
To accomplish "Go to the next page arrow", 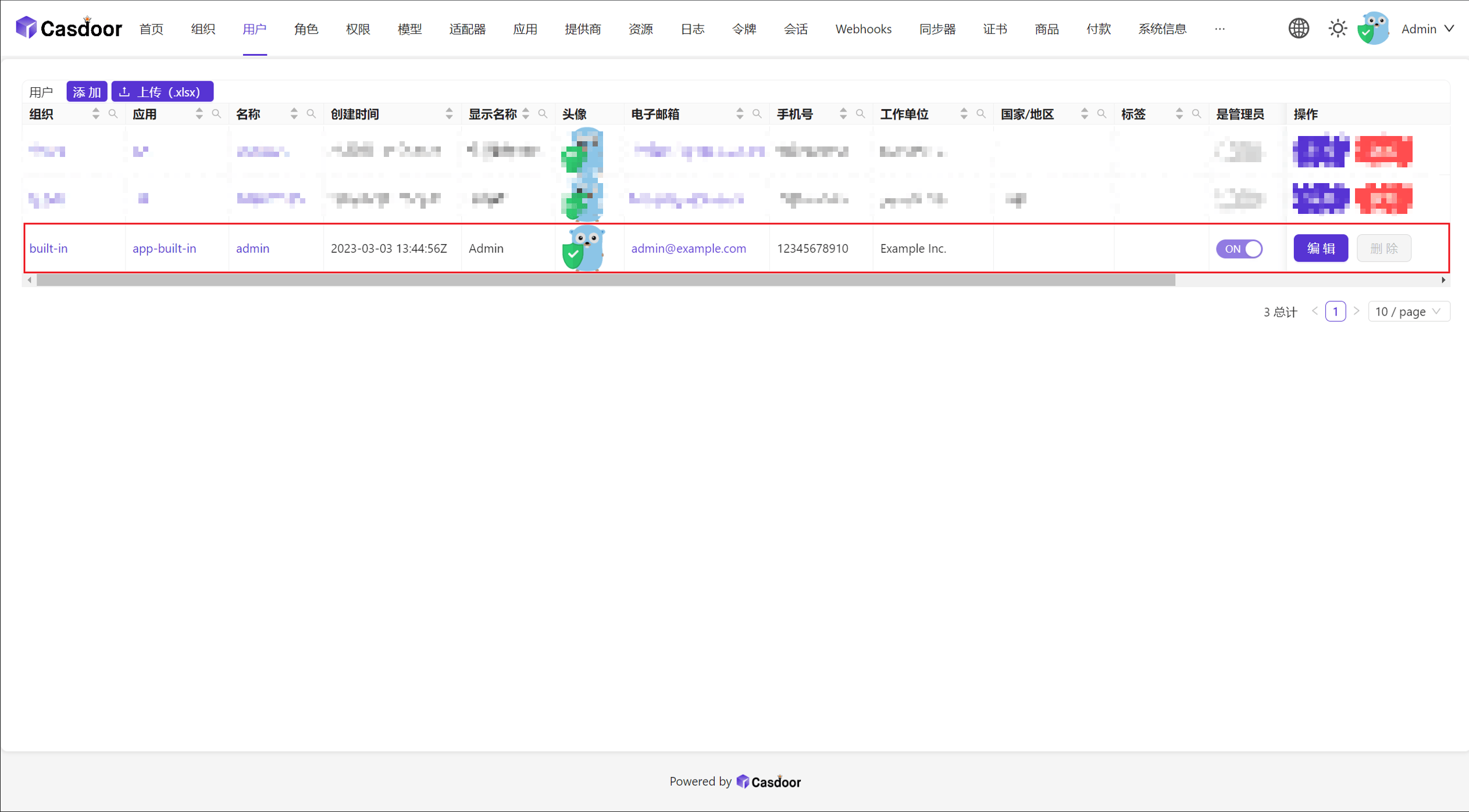I will [1356, 312].
